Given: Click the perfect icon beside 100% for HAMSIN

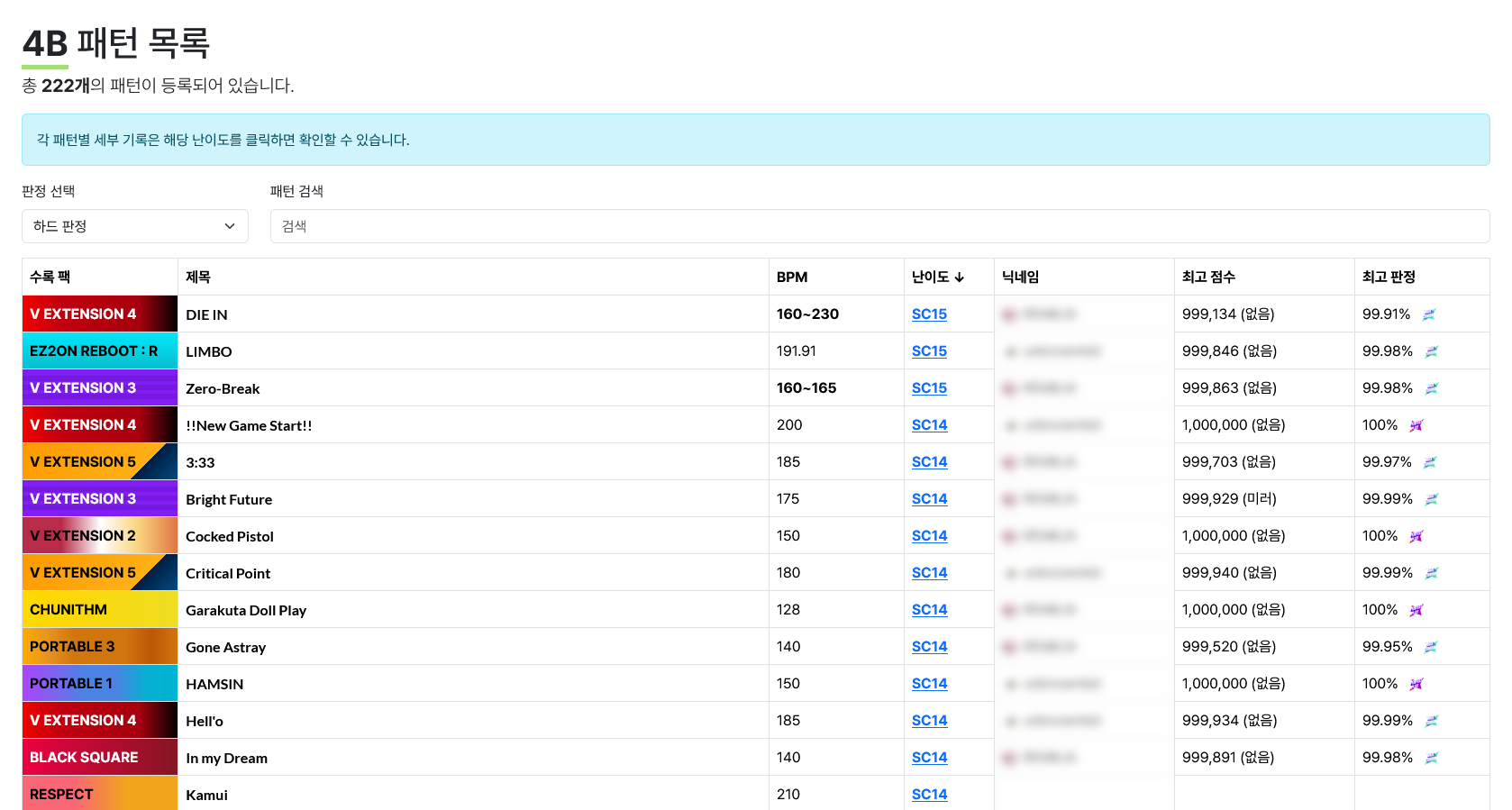Looking at the screenshot, I should (x=1416, y=684).
